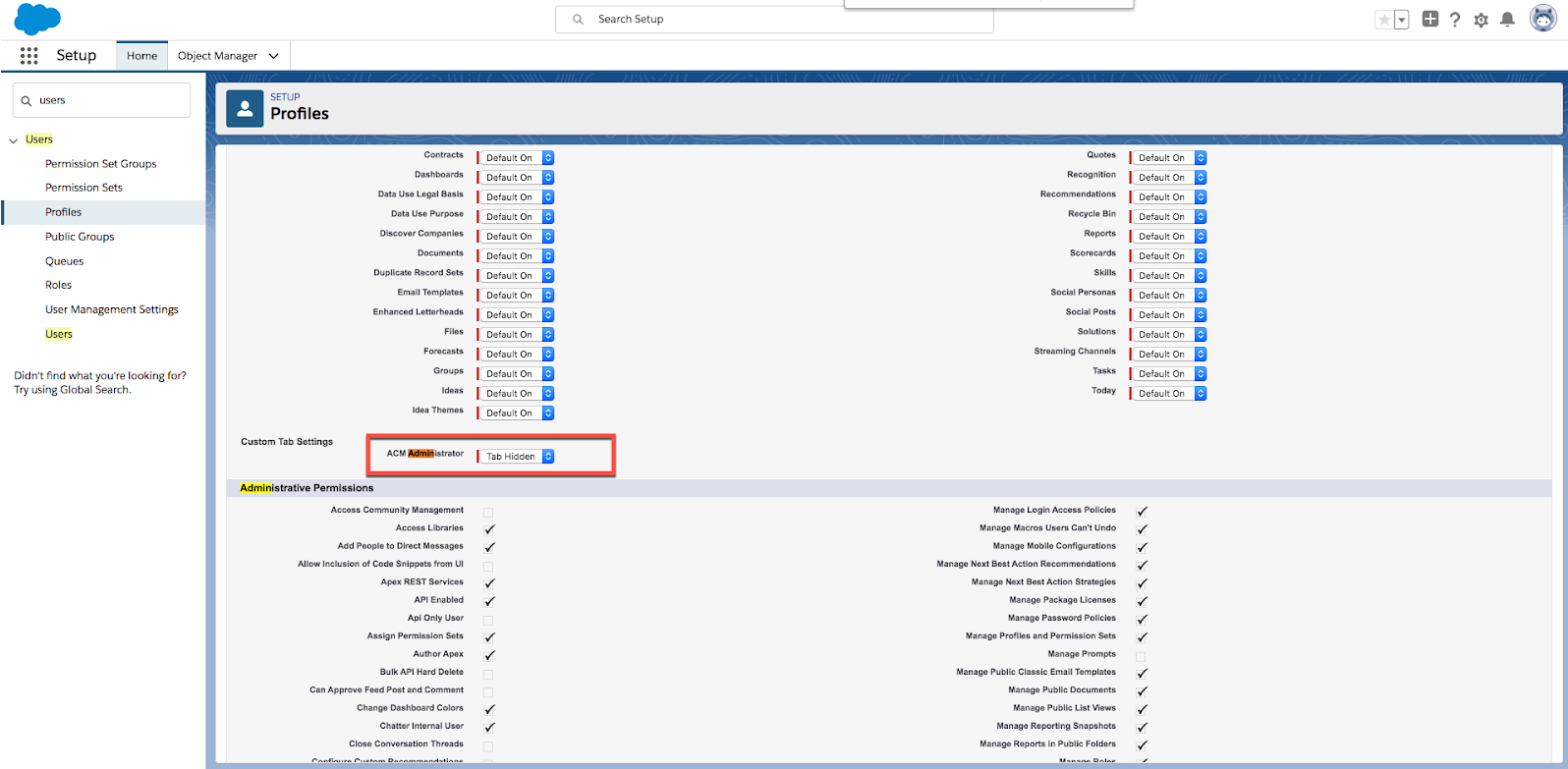Open the App Launcher grid icon
This screenshot has height=769, width=1568.
pyautogui.click(x=28, y=56)
